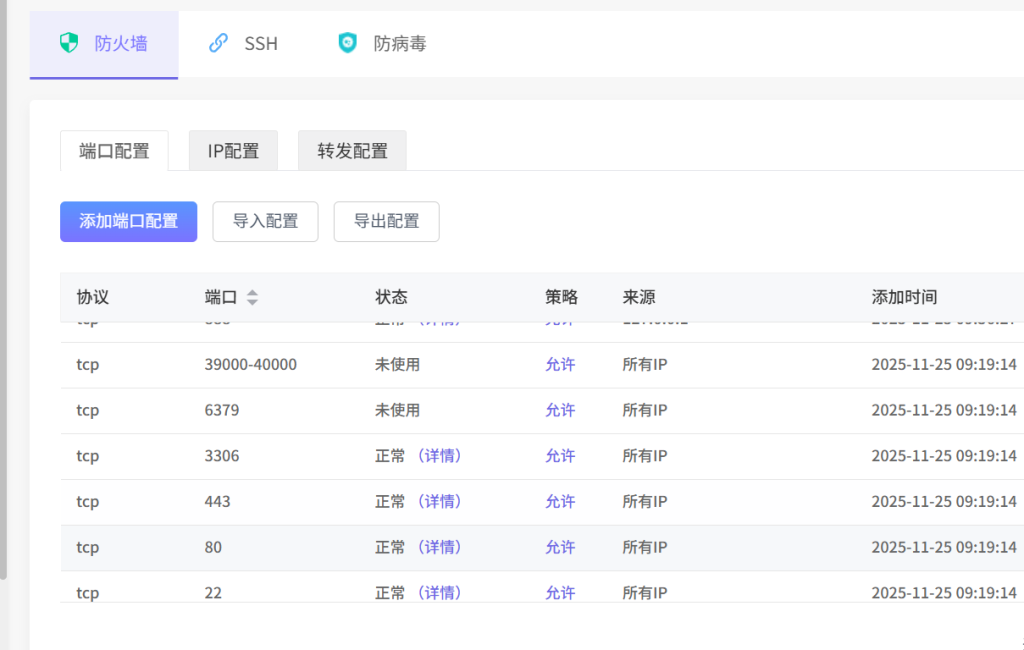Toggle 允许 policy for port 22
Viewport: 1024px width, 650px height.
(560, 592)
